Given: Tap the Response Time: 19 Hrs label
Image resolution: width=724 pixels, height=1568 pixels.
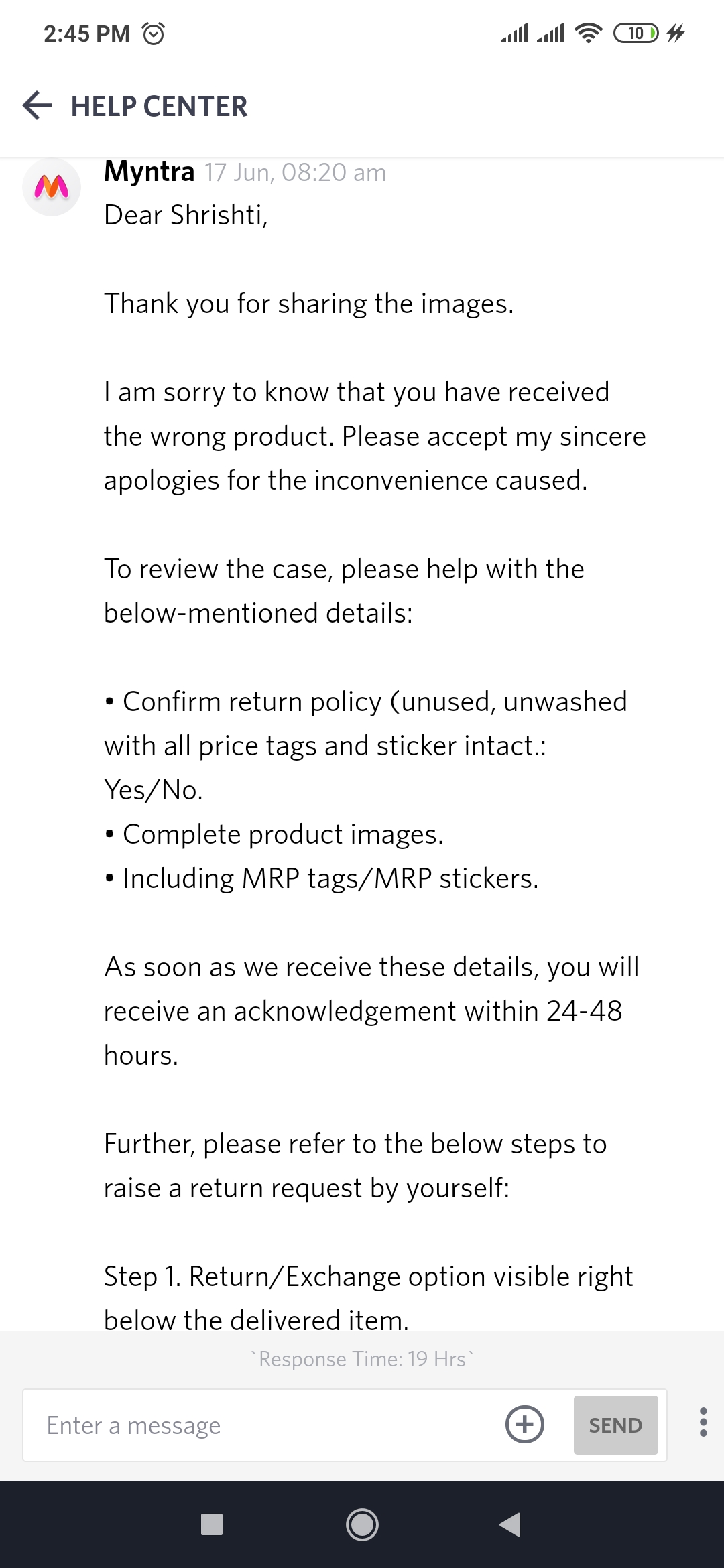Looking at the screenshot, I should point(362,1359).
